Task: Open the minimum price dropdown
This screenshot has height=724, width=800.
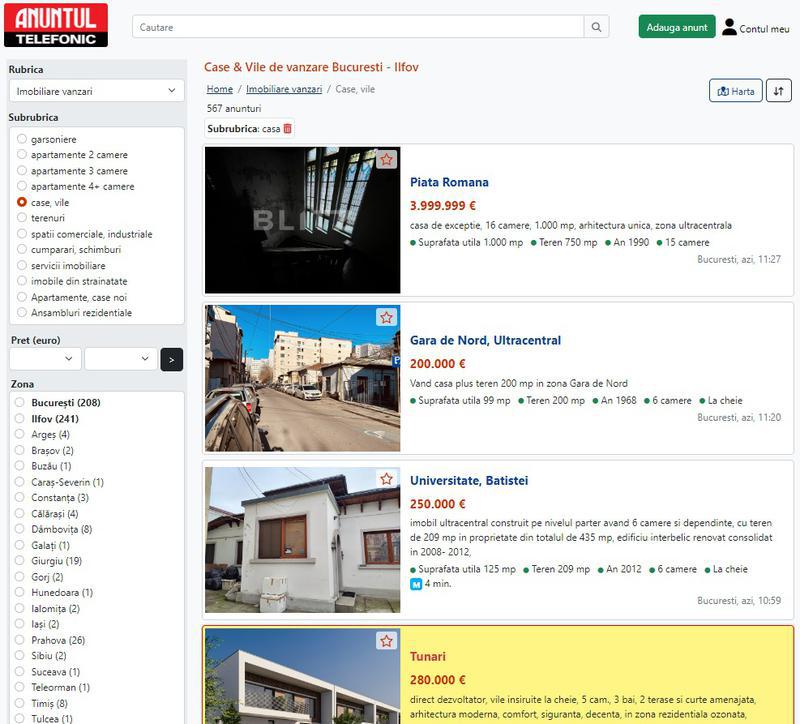Action: 45,359
